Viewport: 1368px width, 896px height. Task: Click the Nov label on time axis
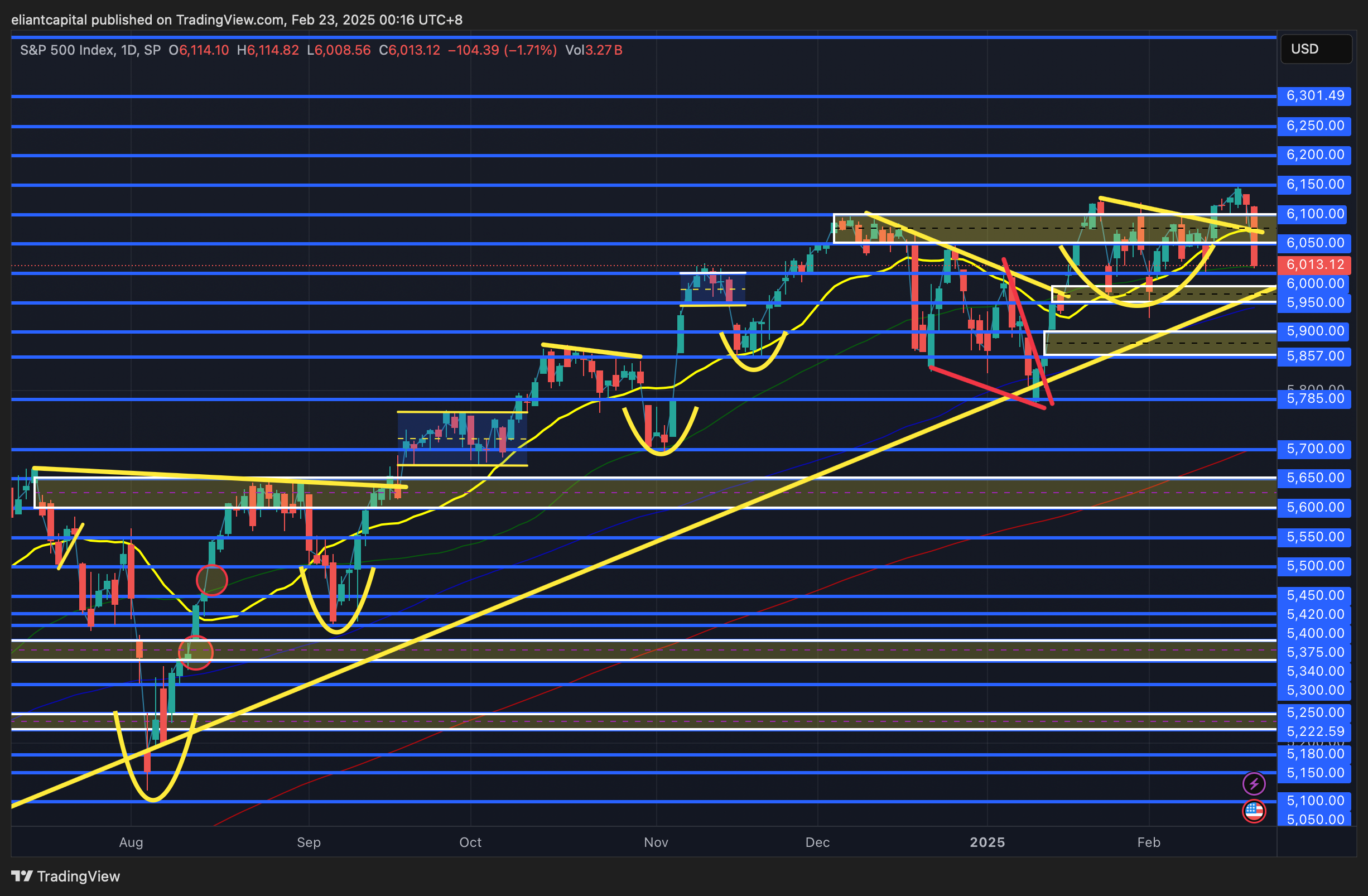(x=656, y=842)
